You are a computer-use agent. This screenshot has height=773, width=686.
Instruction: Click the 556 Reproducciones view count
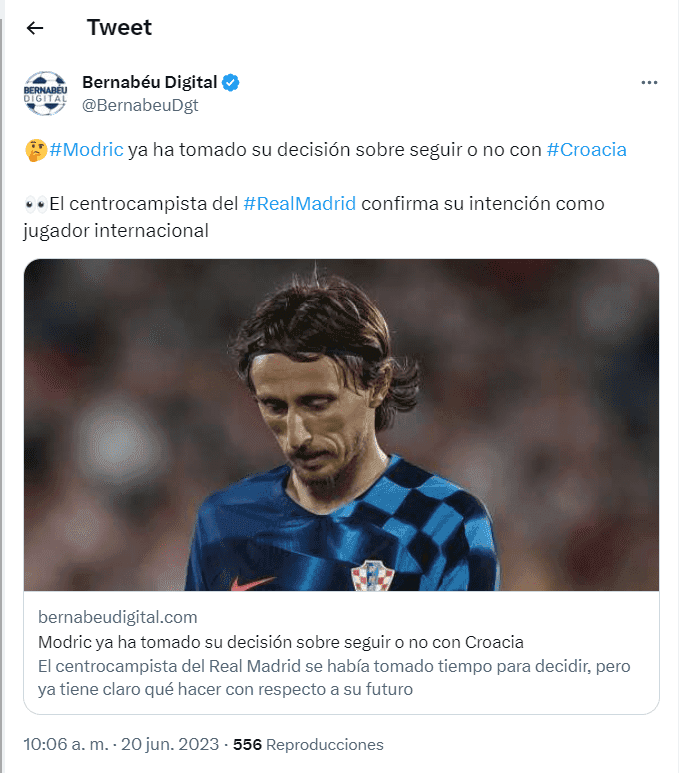tap(308, 744)
